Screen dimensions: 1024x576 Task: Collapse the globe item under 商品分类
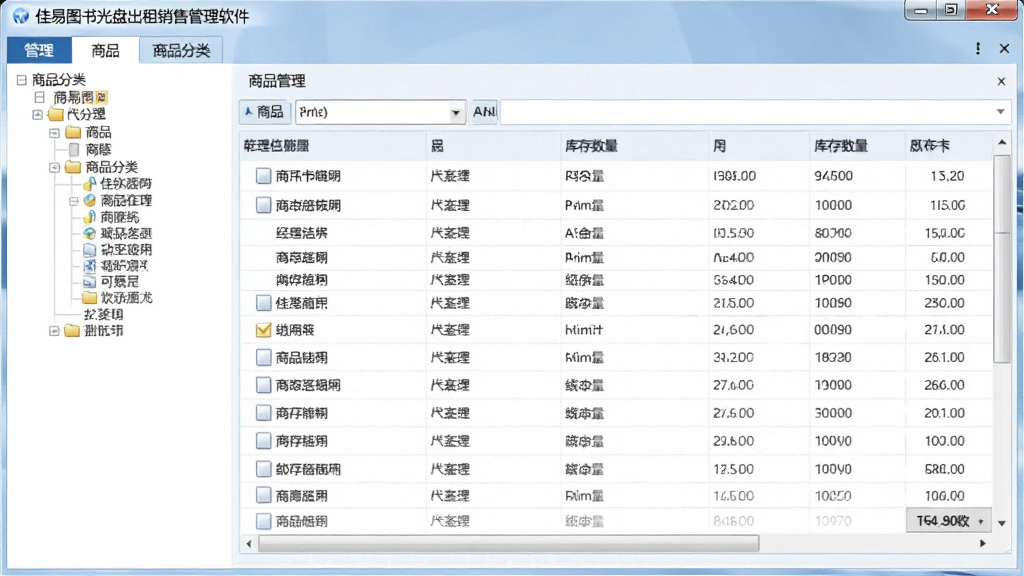(x=74, y=201)
